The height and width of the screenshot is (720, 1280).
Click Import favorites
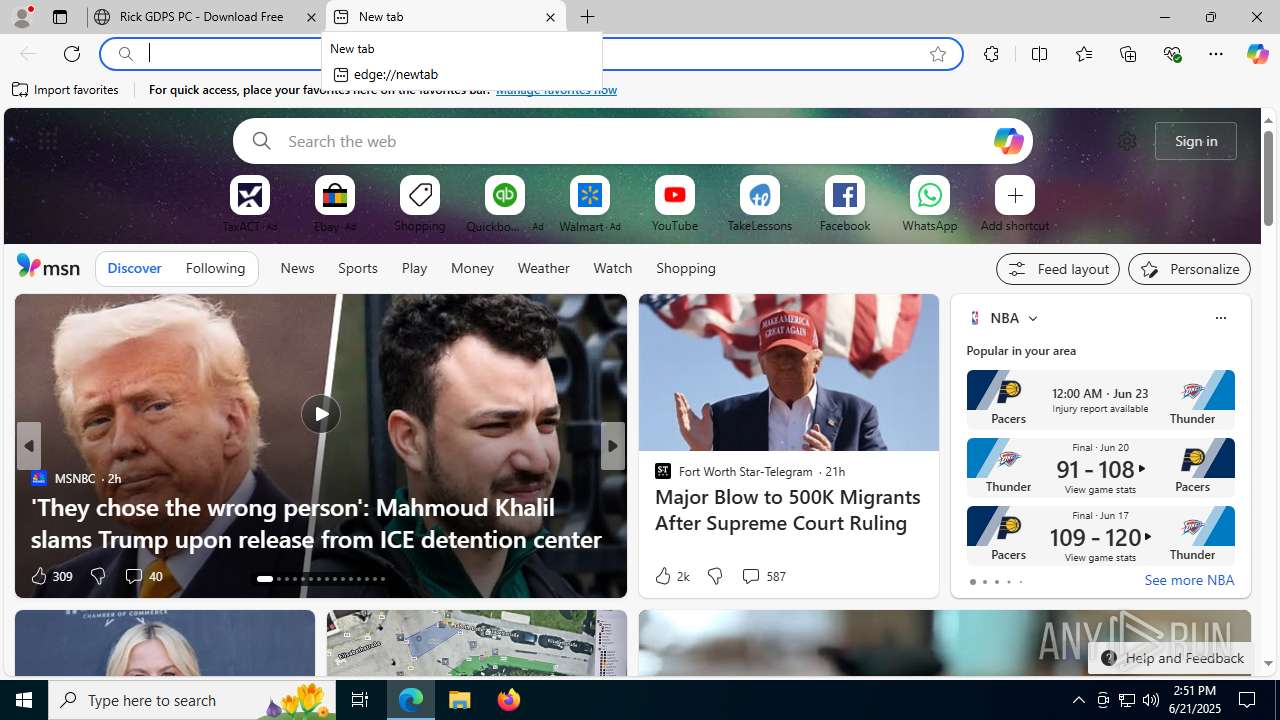[66, 90]
